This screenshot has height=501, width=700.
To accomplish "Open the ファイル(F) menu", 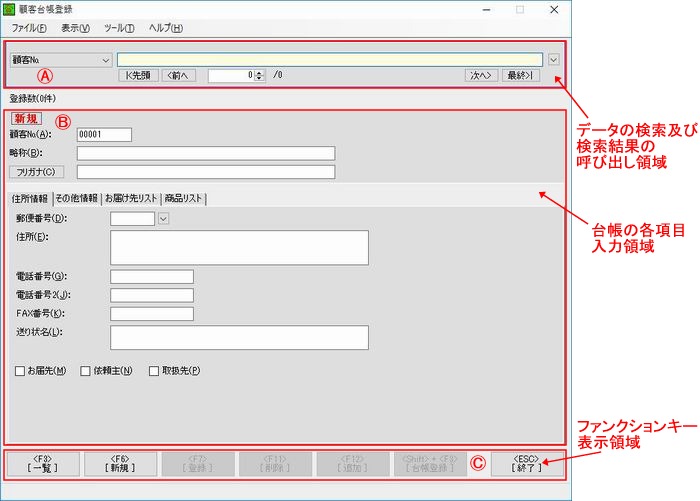I will point(29,28).
